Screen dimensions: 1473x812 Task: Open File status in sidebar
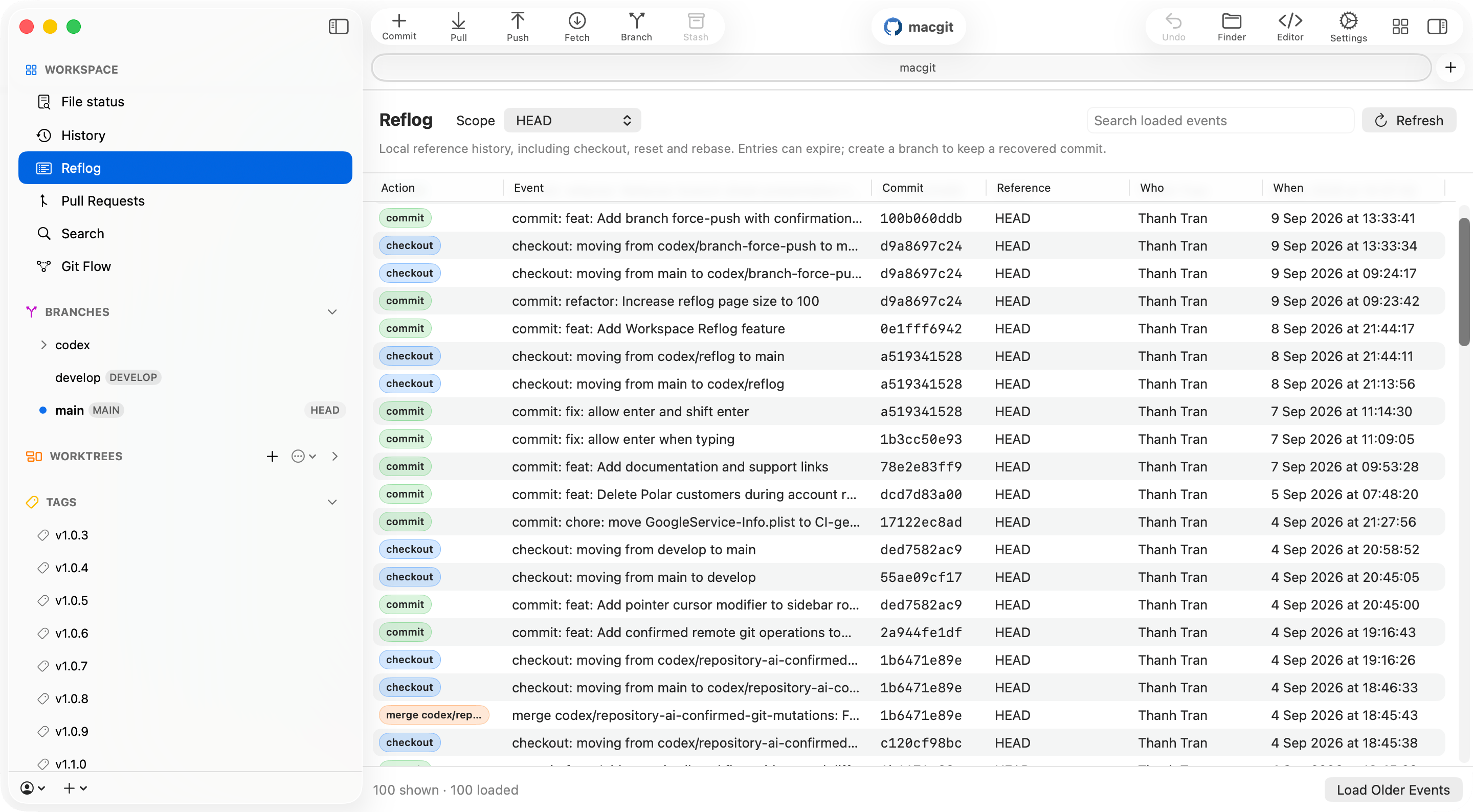[185, 102]
